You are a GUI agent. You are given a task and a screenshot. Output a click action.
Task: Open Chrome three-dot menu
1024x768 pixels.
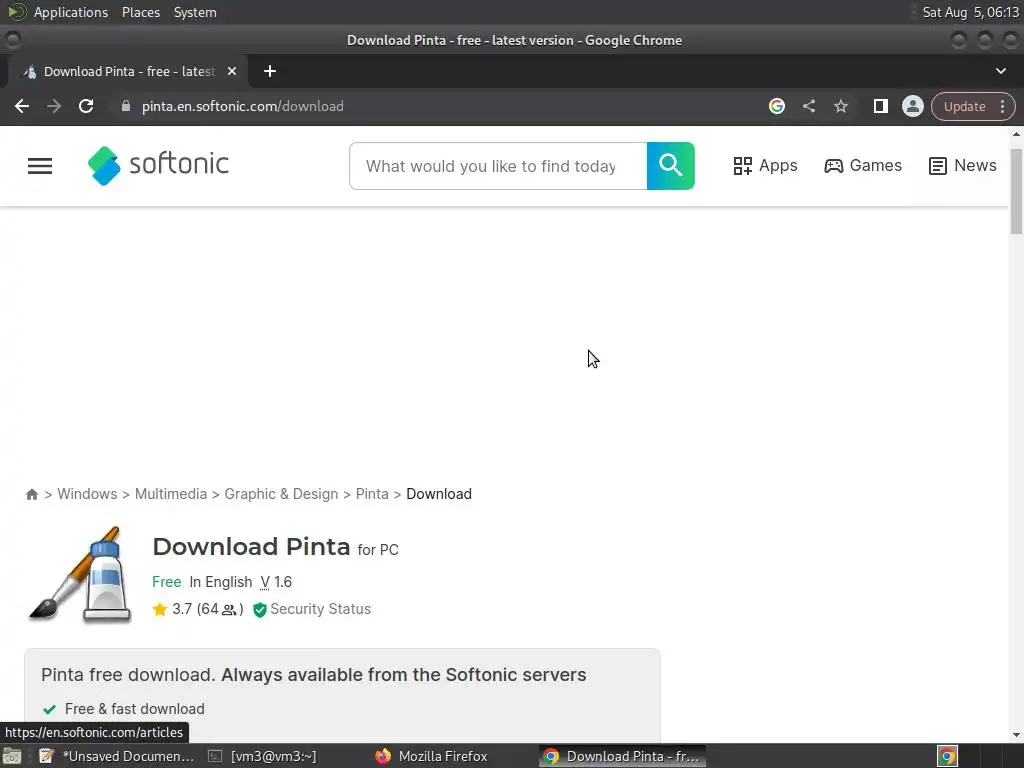click(x=1002, y=106)
